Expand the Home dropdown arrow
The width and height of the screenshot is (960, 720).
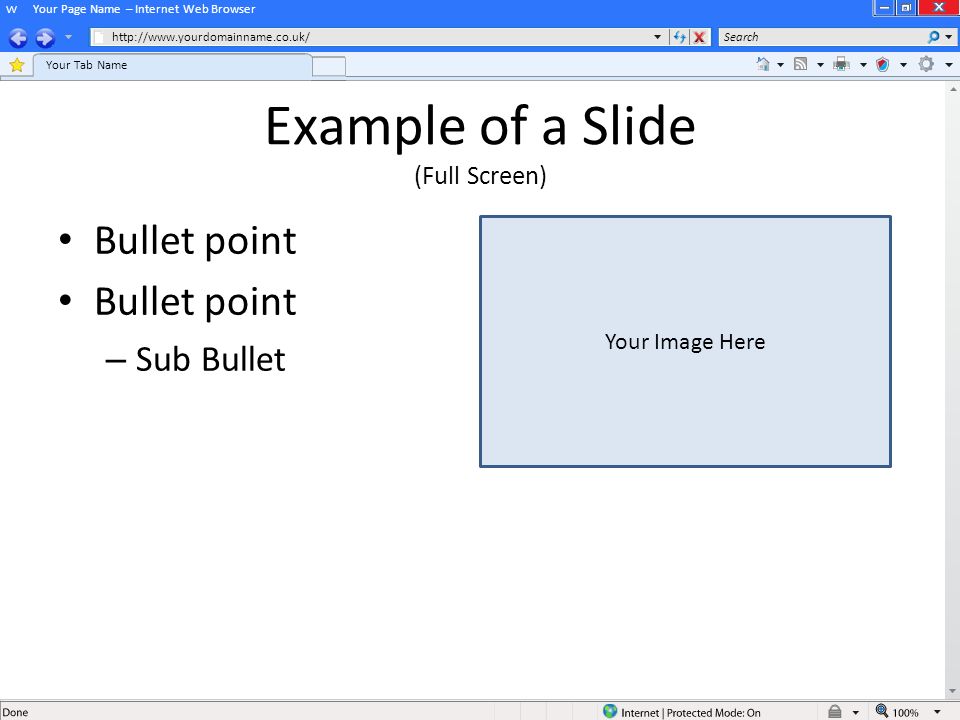pyautogui.click(x=781, y=65)
